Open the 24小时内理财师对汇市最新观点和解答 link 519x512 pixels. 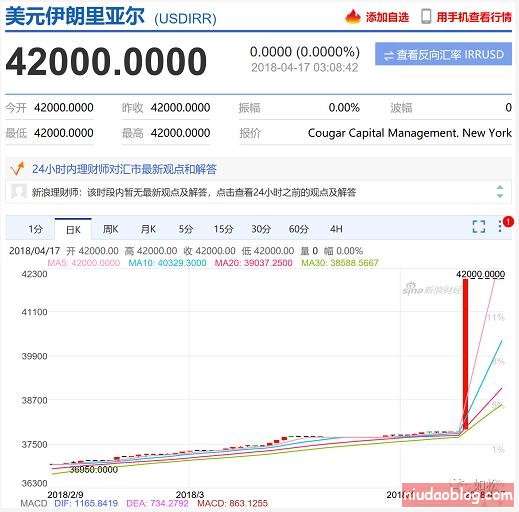tap(124, 169)
